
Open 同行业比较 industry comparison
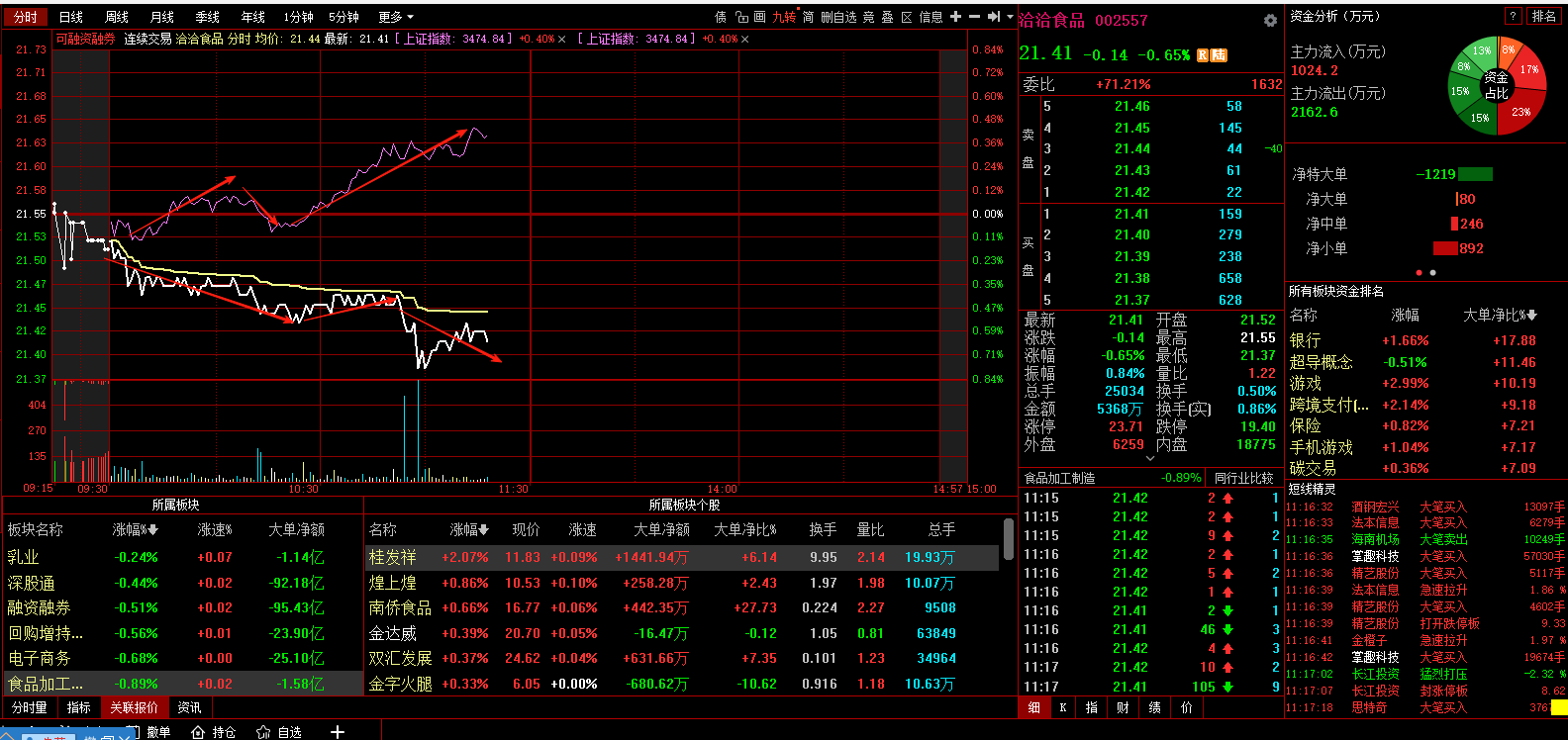[x=1243, y=478]
